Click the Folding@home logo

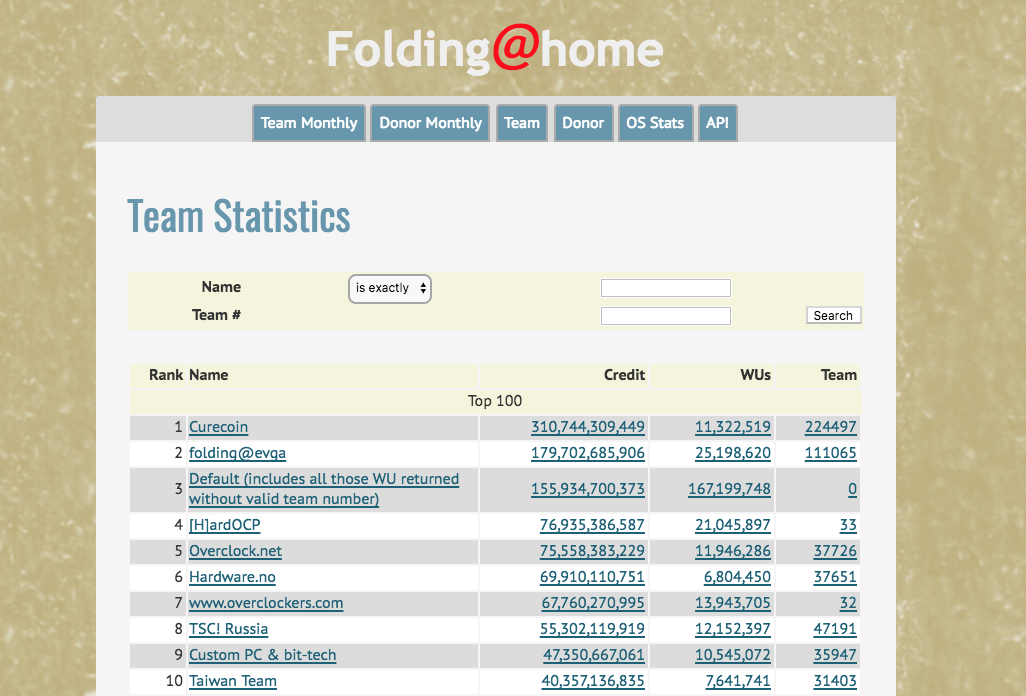point(495,49)
